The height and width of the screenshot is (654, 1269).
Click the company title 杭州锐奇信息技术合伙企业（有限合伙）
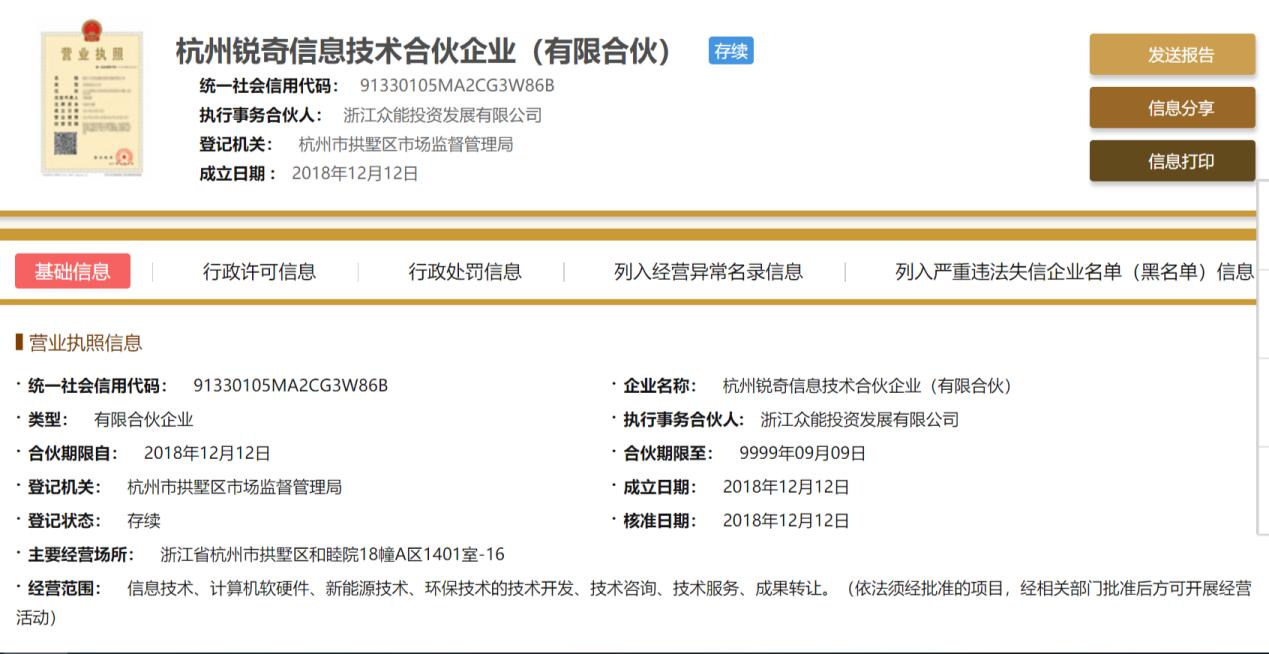pyautogui.click(x=424, y=51)
